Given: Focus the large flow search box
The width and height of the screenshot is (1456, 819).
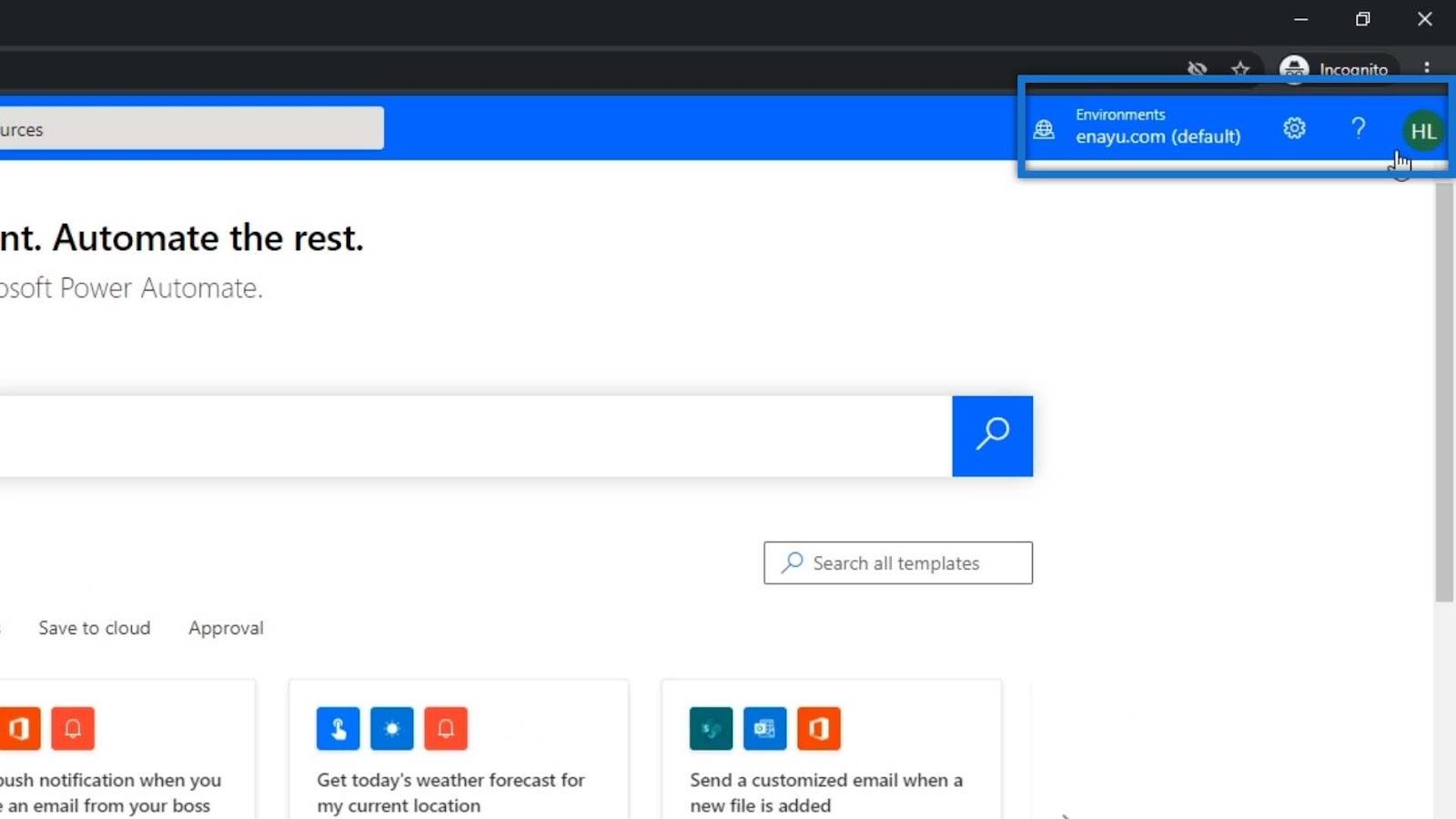Looking at the screenshot, I should (476, 436).
